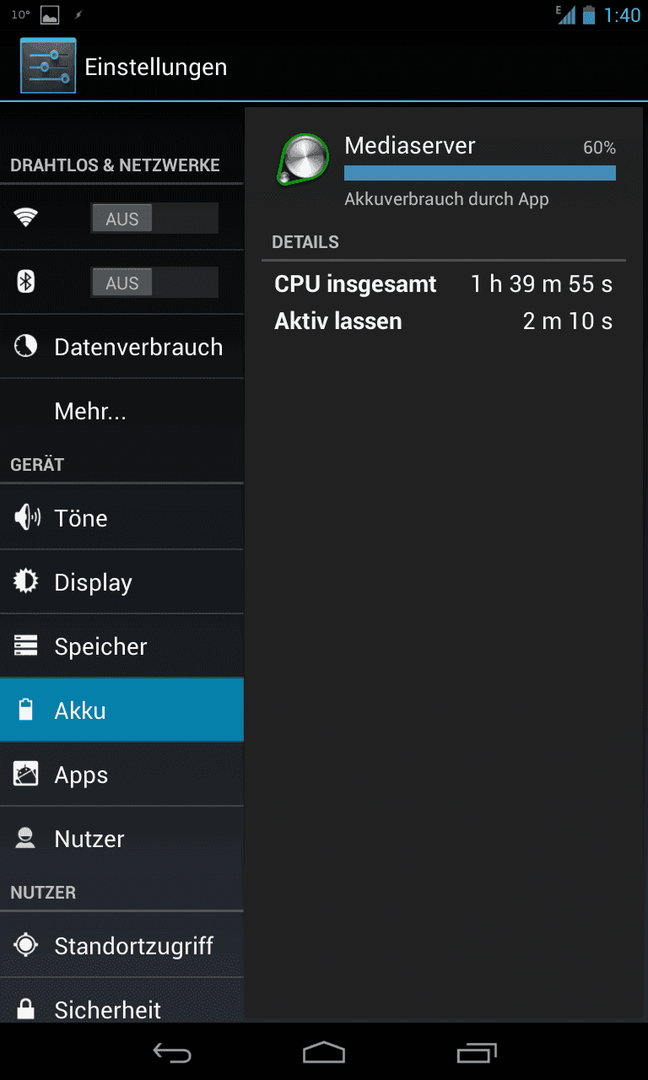Toggle the Bluetooth AUS switch
Image resolution: width=648 pixels, height=1080 pixels.
[x=154, y=282]
